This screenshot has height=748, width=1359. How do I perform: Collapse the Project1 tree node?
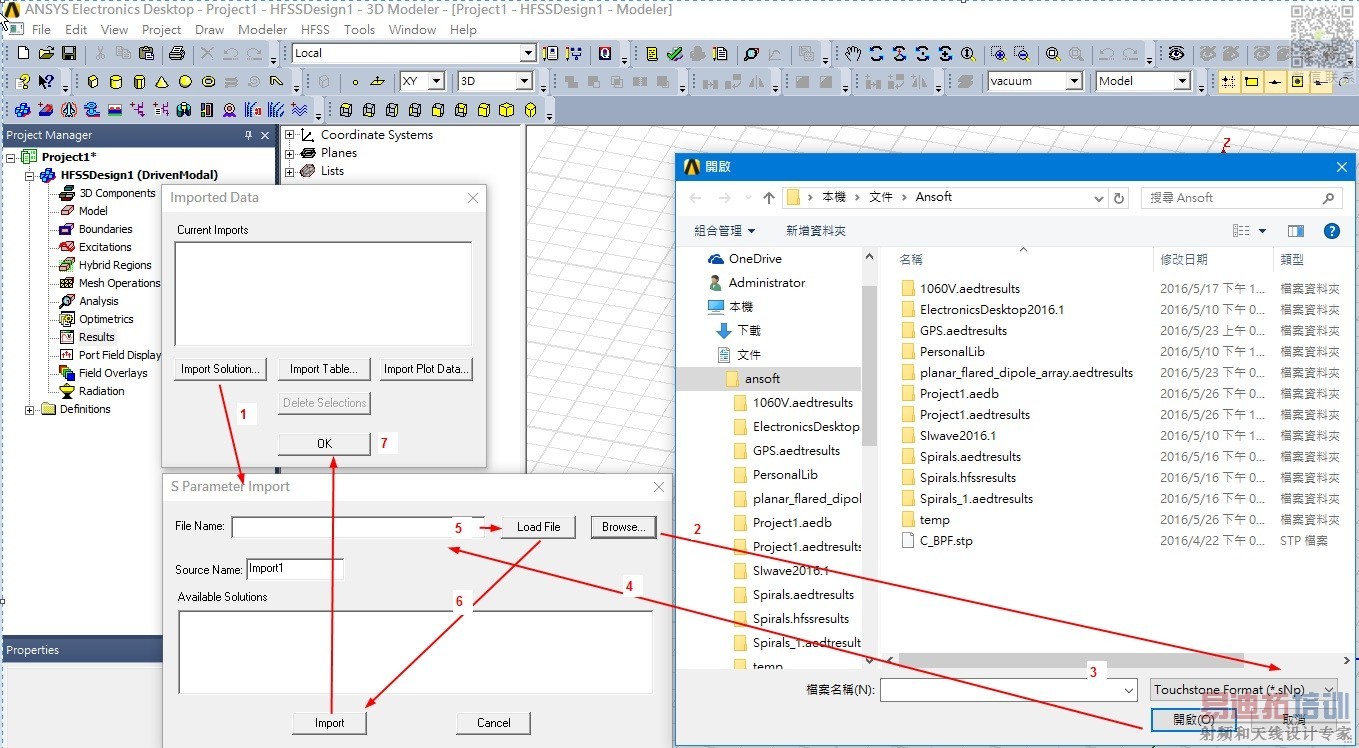point(11,157)
